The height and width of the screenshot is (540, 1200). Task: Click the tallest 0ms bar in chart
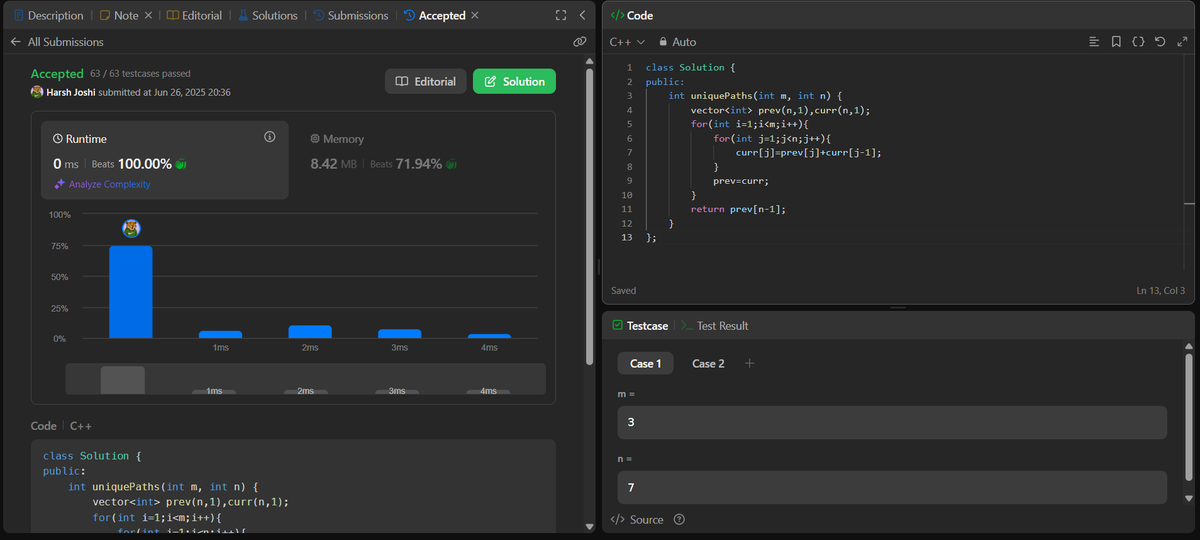[131, 292]
